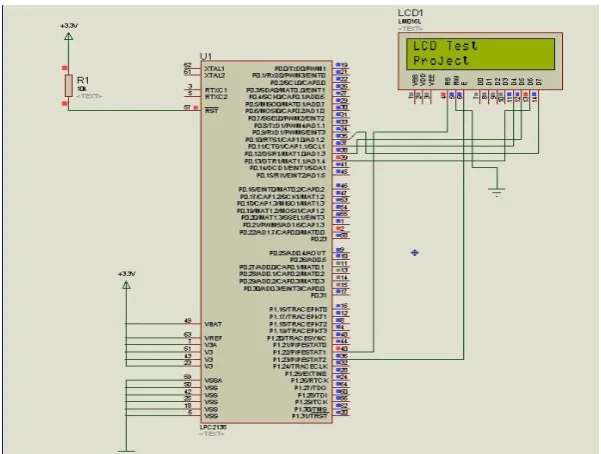Click LCD pin 13 D6 red indicator
The height and width of the screenshot is (454, 601).
(x=526, y=94)
